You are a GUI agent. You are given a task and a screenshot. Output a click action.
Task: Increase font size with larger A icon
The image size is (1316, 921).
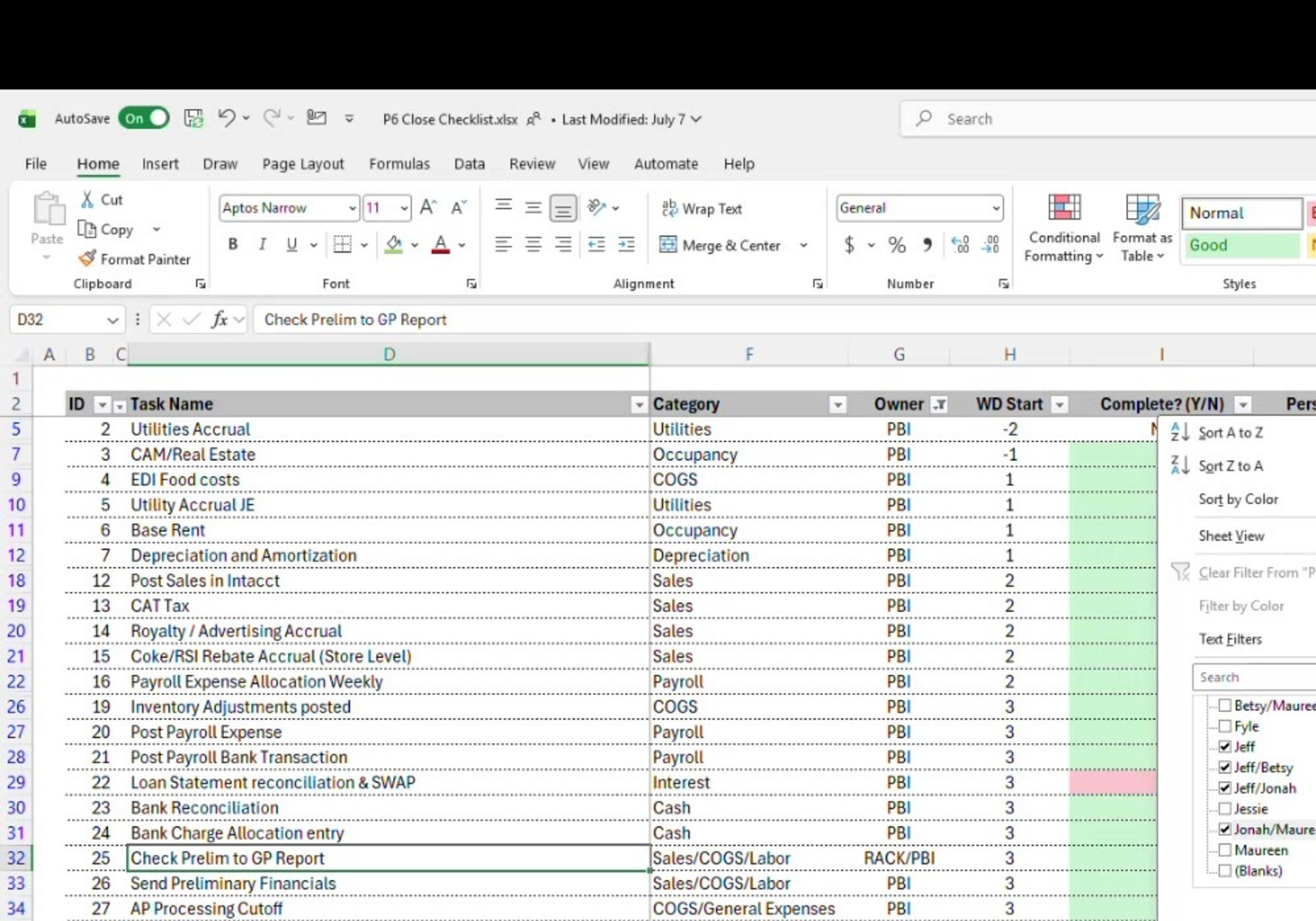428,207
